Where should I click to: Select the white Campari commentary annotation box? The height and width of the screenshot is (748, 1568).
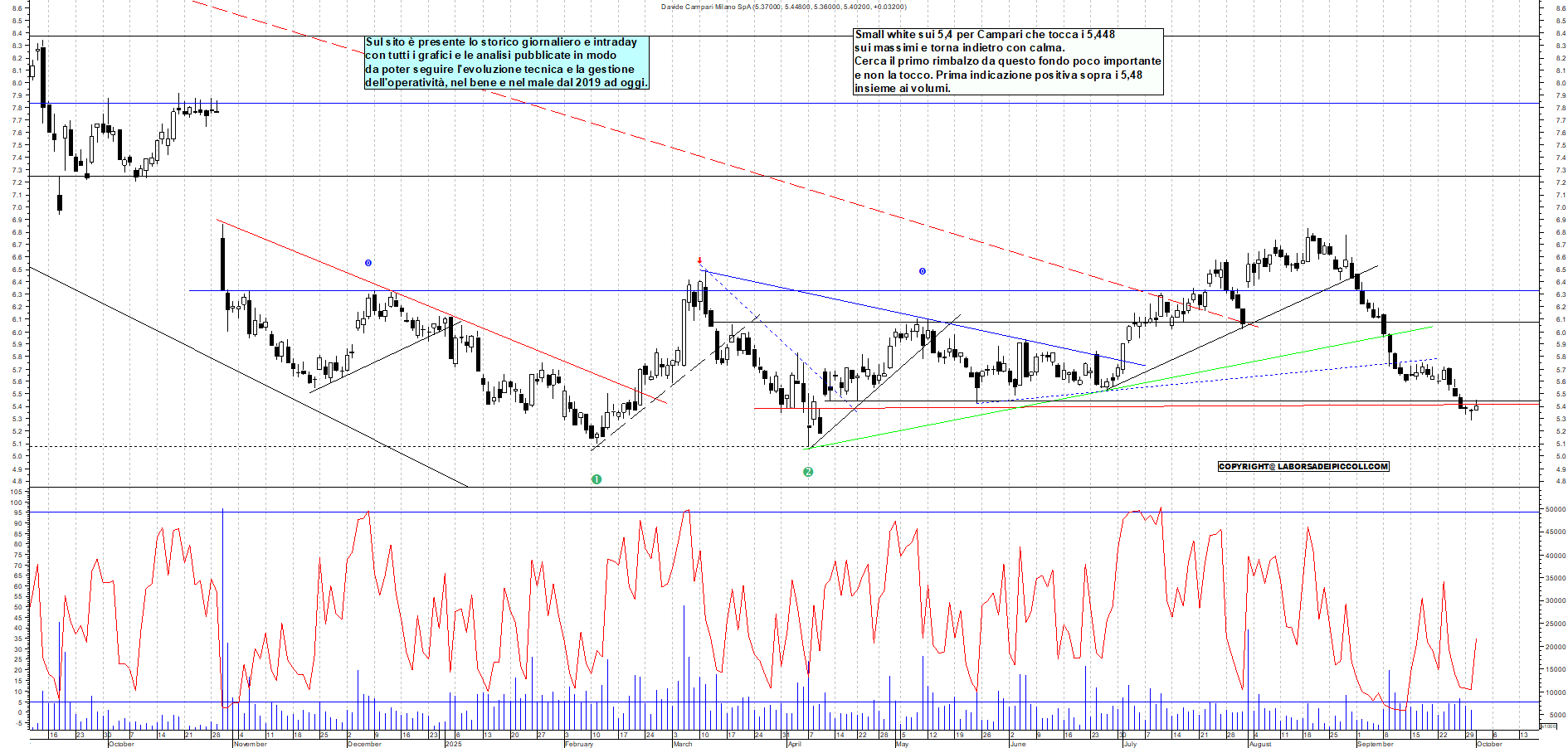pos(1008,61)
